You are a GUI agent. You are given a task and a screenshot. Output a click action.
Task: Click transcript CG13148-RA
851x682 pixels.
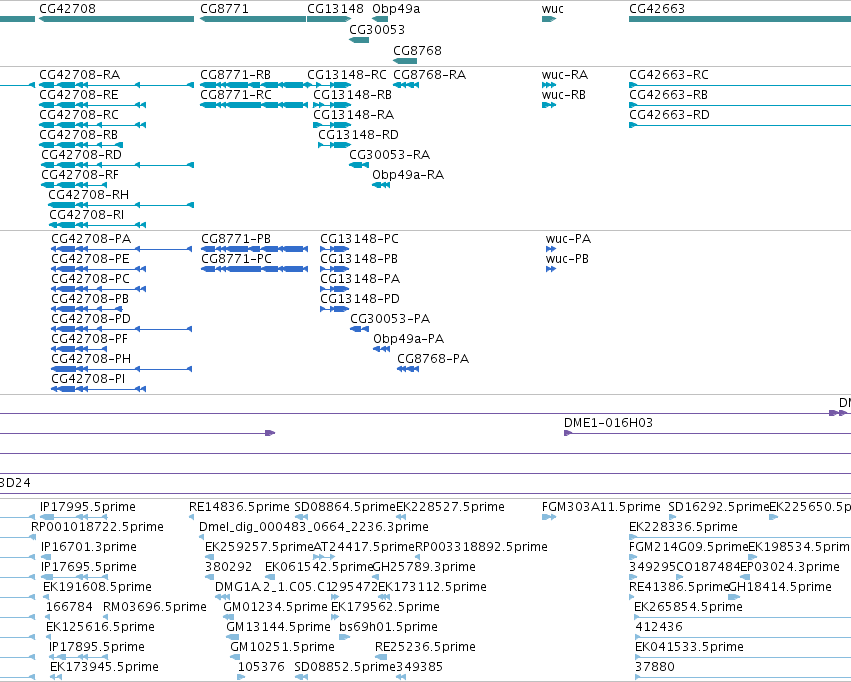tap(353, 115)
